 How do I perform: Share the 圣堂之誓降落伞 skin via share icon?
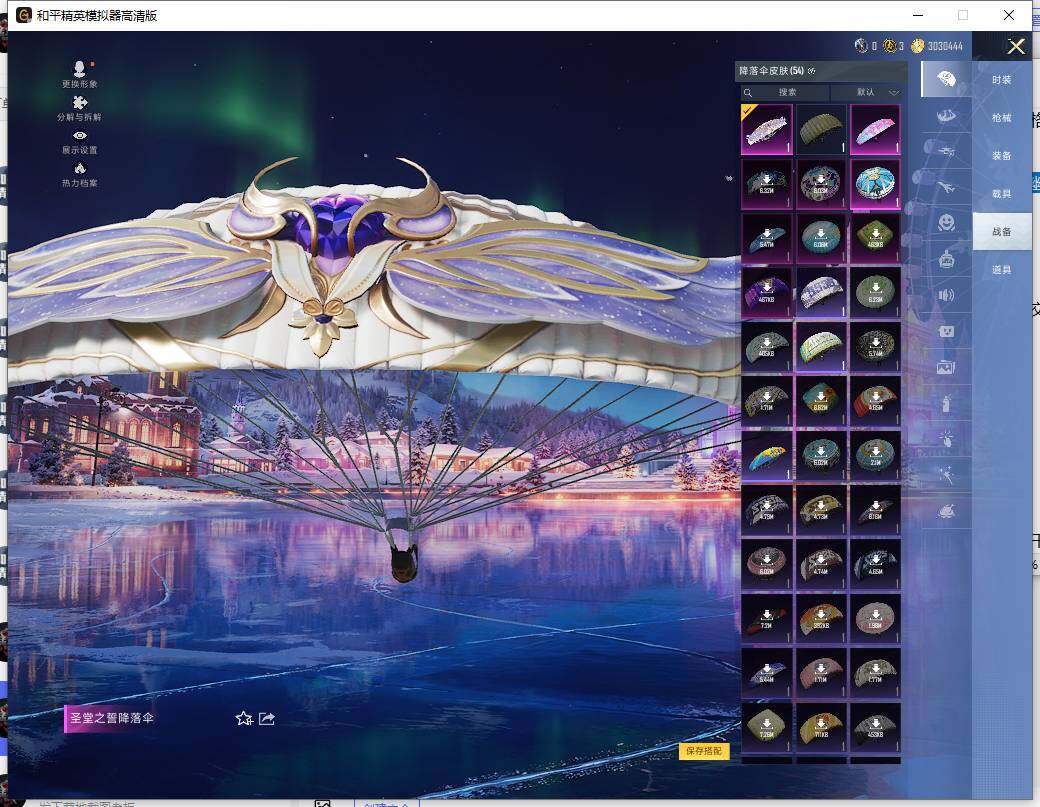pyautogui.click(x=267, y=718)
